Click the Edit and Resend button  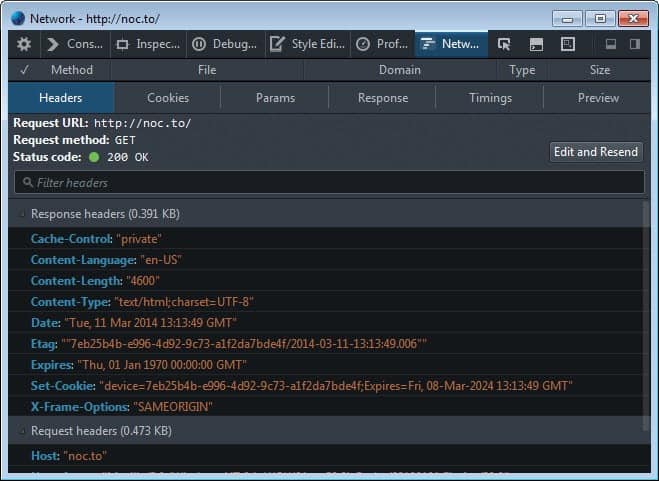pyautogui.click(x=596, y=152)
